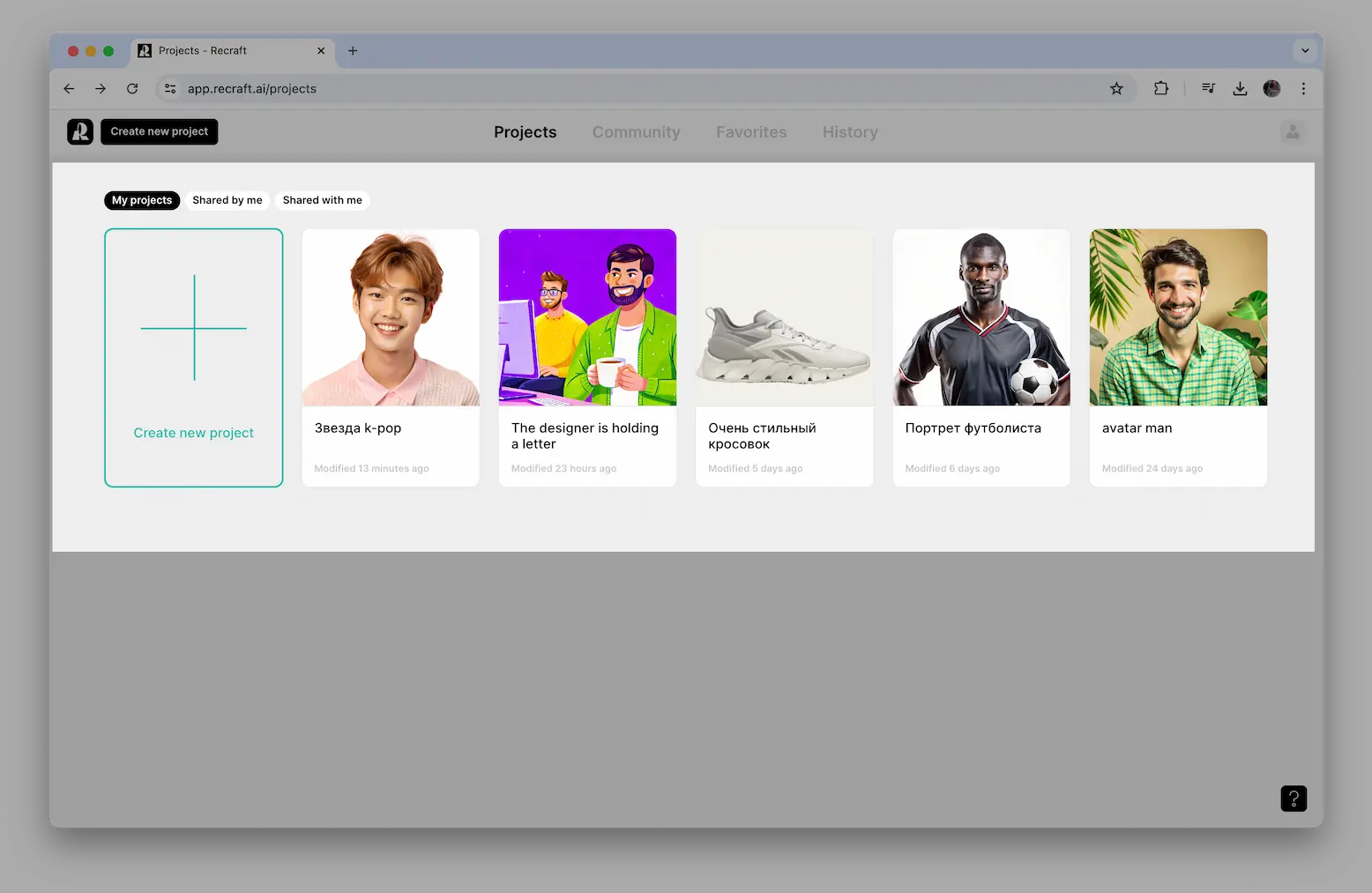This screenshot has width=1372, height=893.
Task: Open the user account avatar icon
Action: click(x=1293, y=132)
